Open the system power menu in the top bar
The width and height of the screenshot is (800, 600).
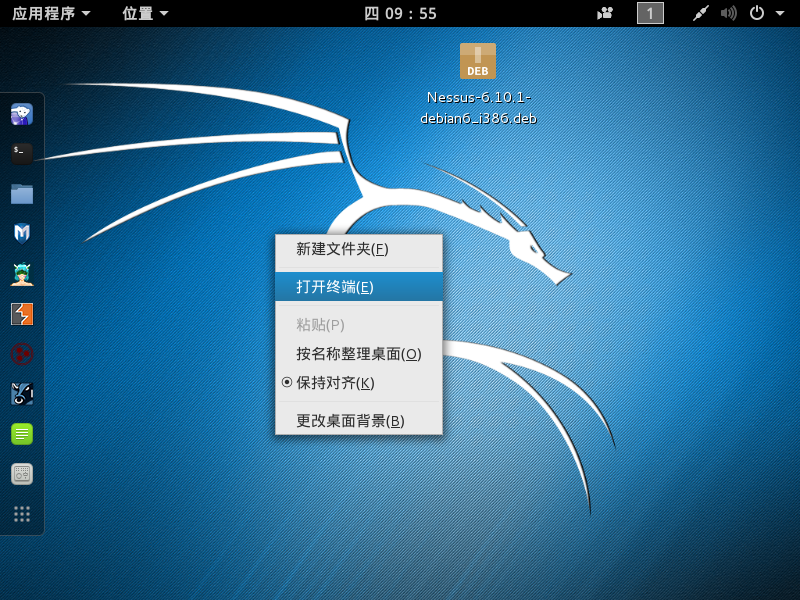pos(762,13)
